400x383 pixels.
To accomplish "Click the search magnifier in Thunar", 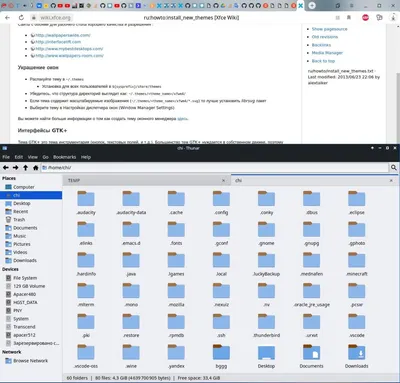I will (394, 168).
